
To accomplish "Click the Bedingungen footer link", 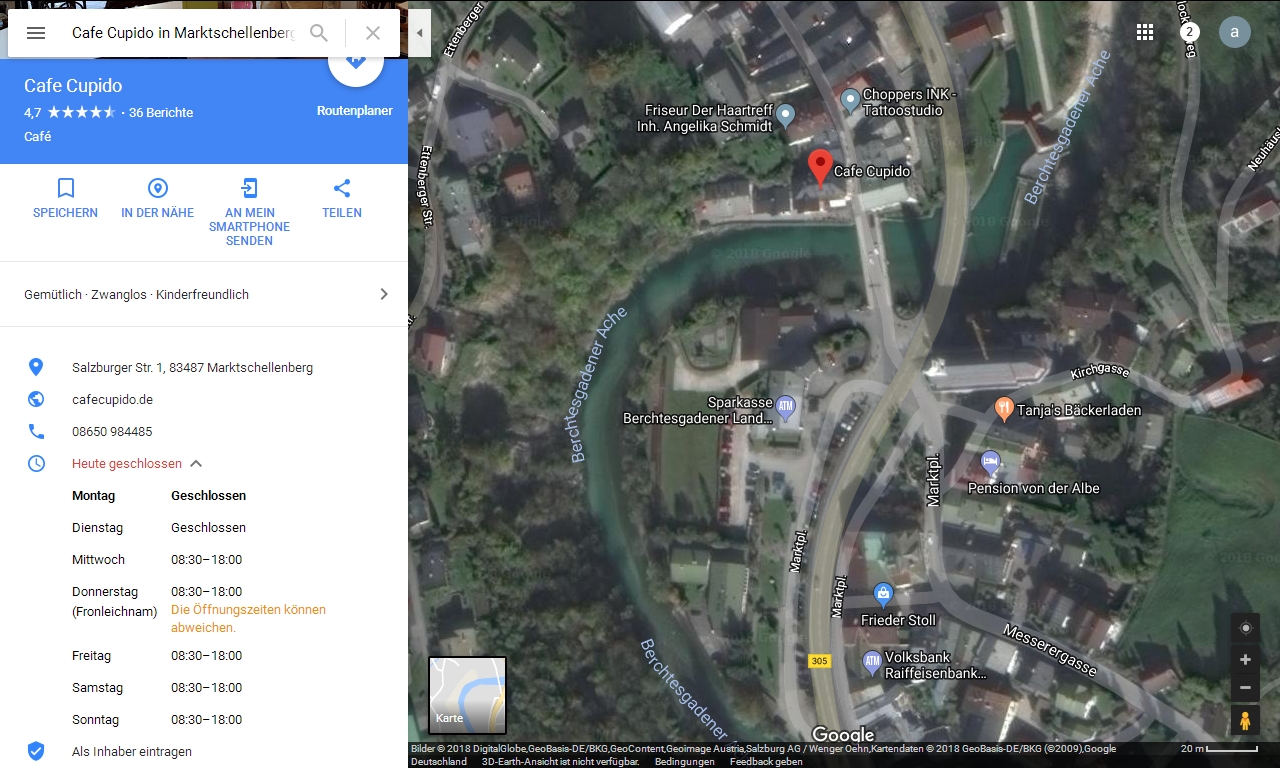I will 685,762.
